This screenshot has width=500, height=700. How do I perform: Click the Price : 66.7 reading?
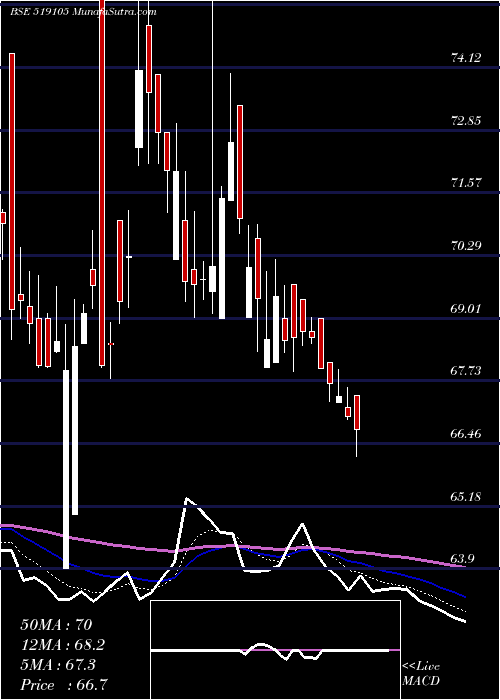click(64, 685)
